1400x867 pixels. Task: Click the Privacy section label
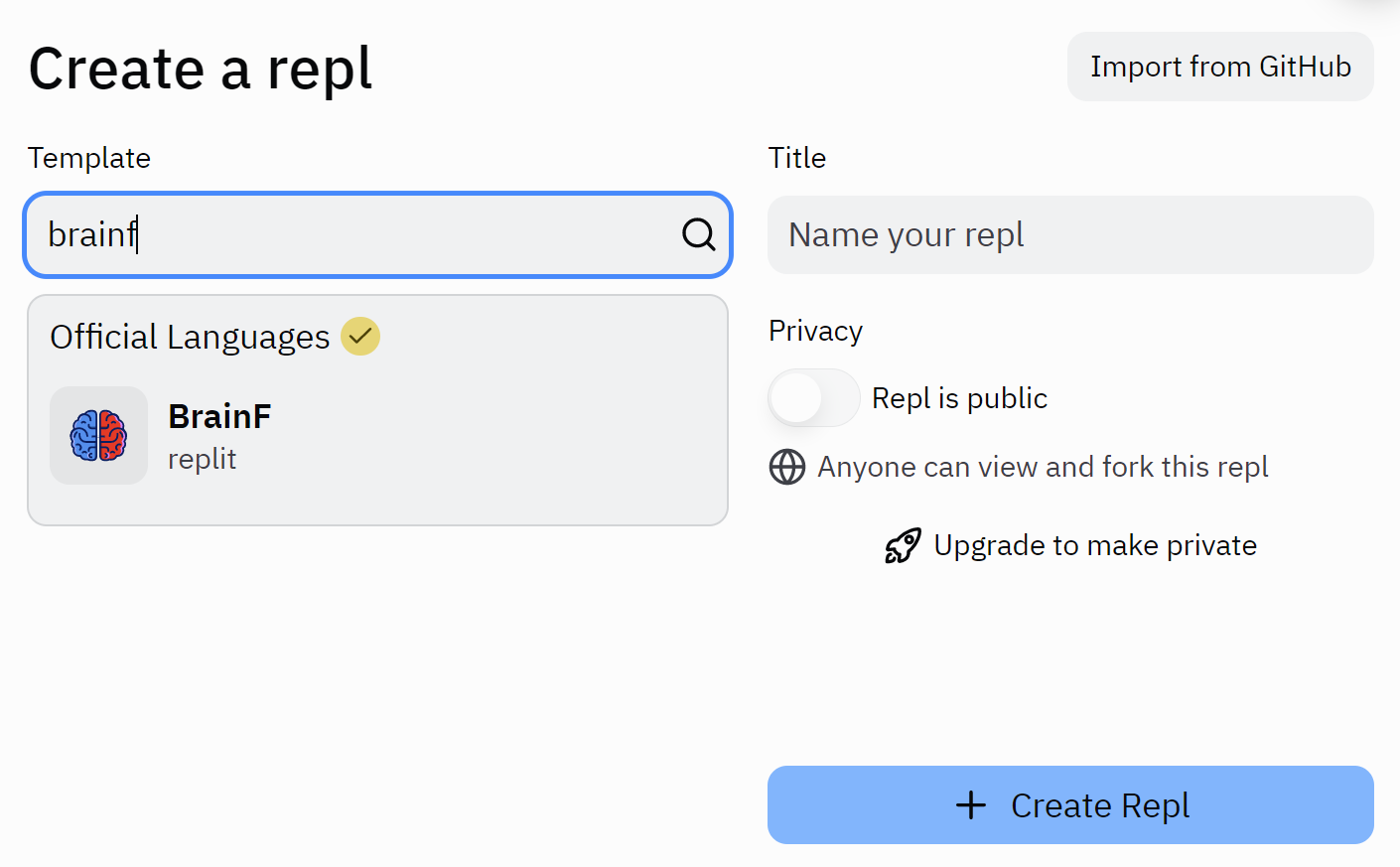pos(815,331)
